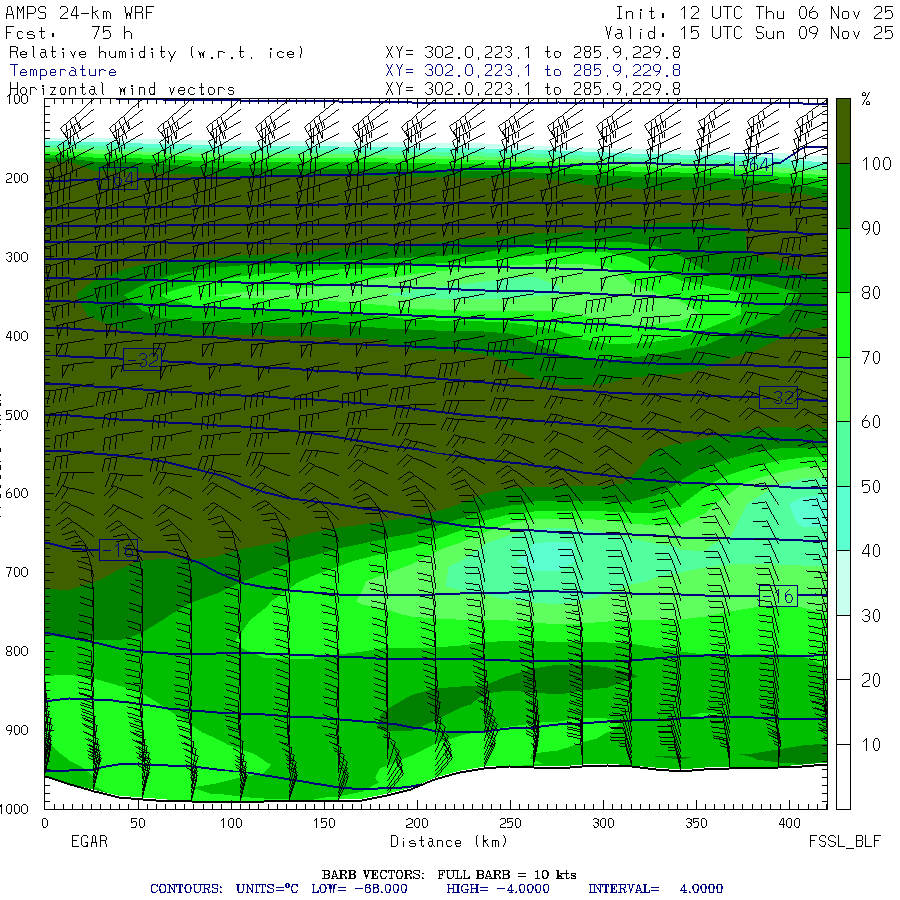900x900 pixels.
Task: Click the -32 contour label on left side
Action: [142, 359]
